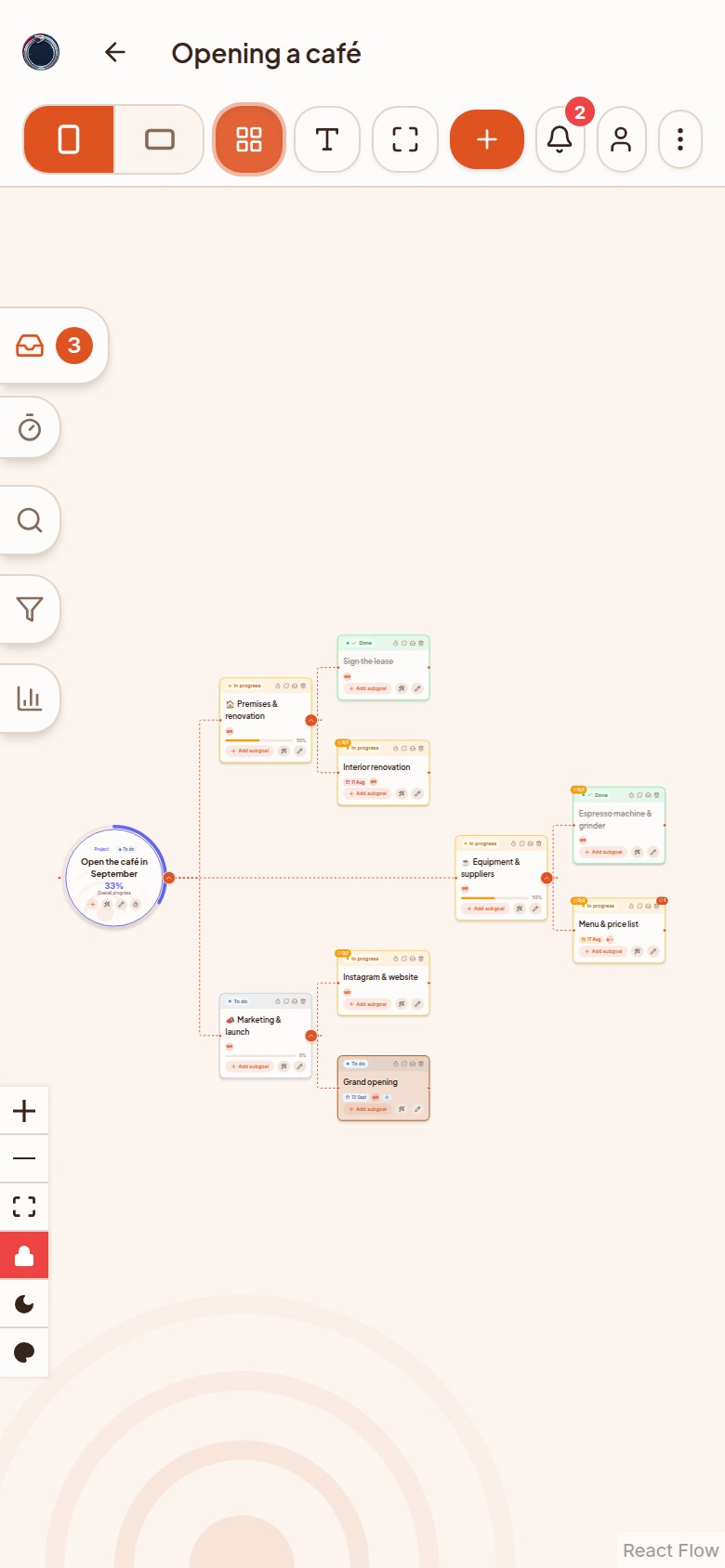Delete the Sign the lease goal
The width and height of the screenshot is (725, 1568).
click(x=421, y=643)
